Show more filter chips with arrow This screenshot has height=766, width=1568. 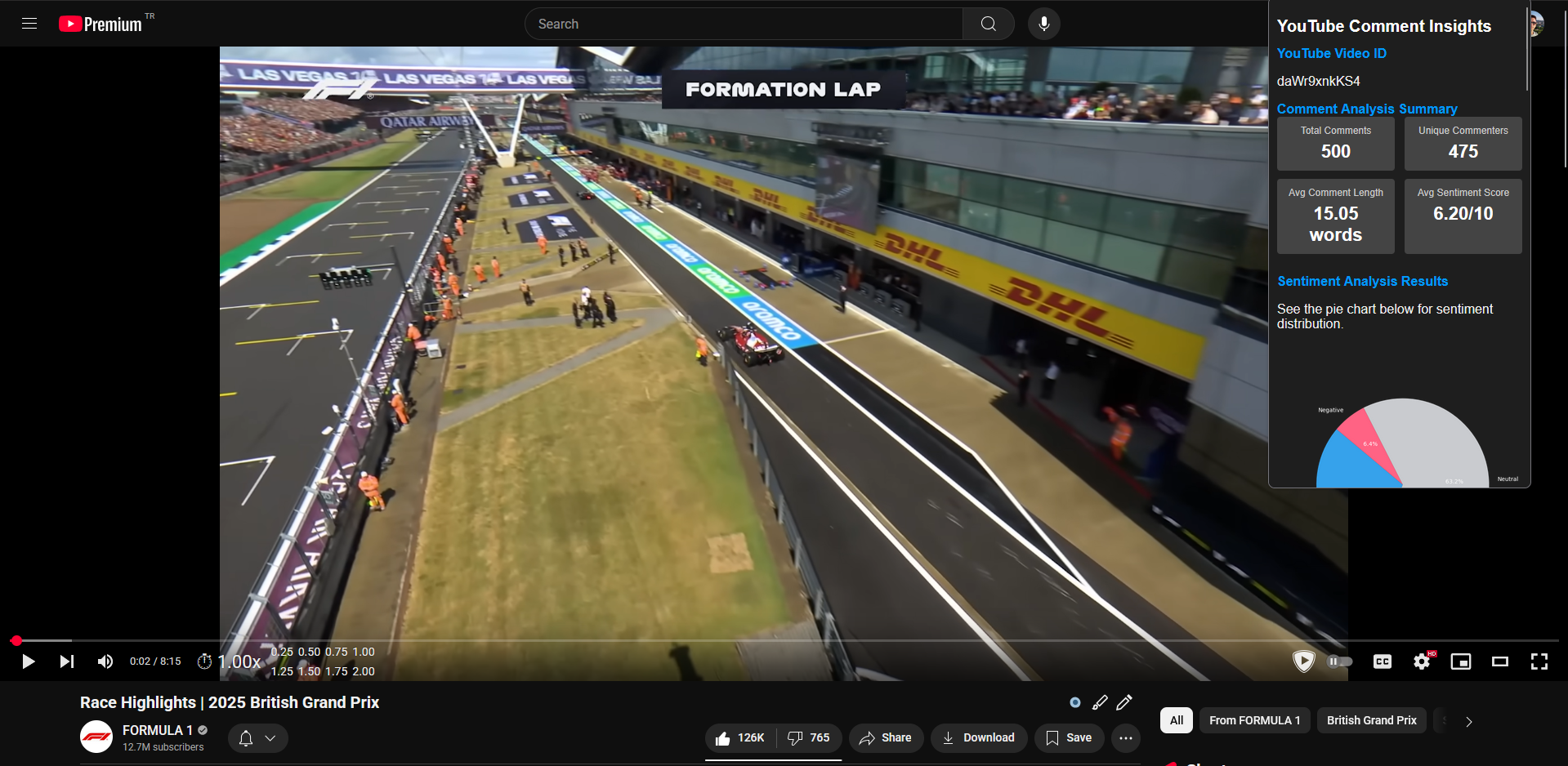pos(1469,721)
